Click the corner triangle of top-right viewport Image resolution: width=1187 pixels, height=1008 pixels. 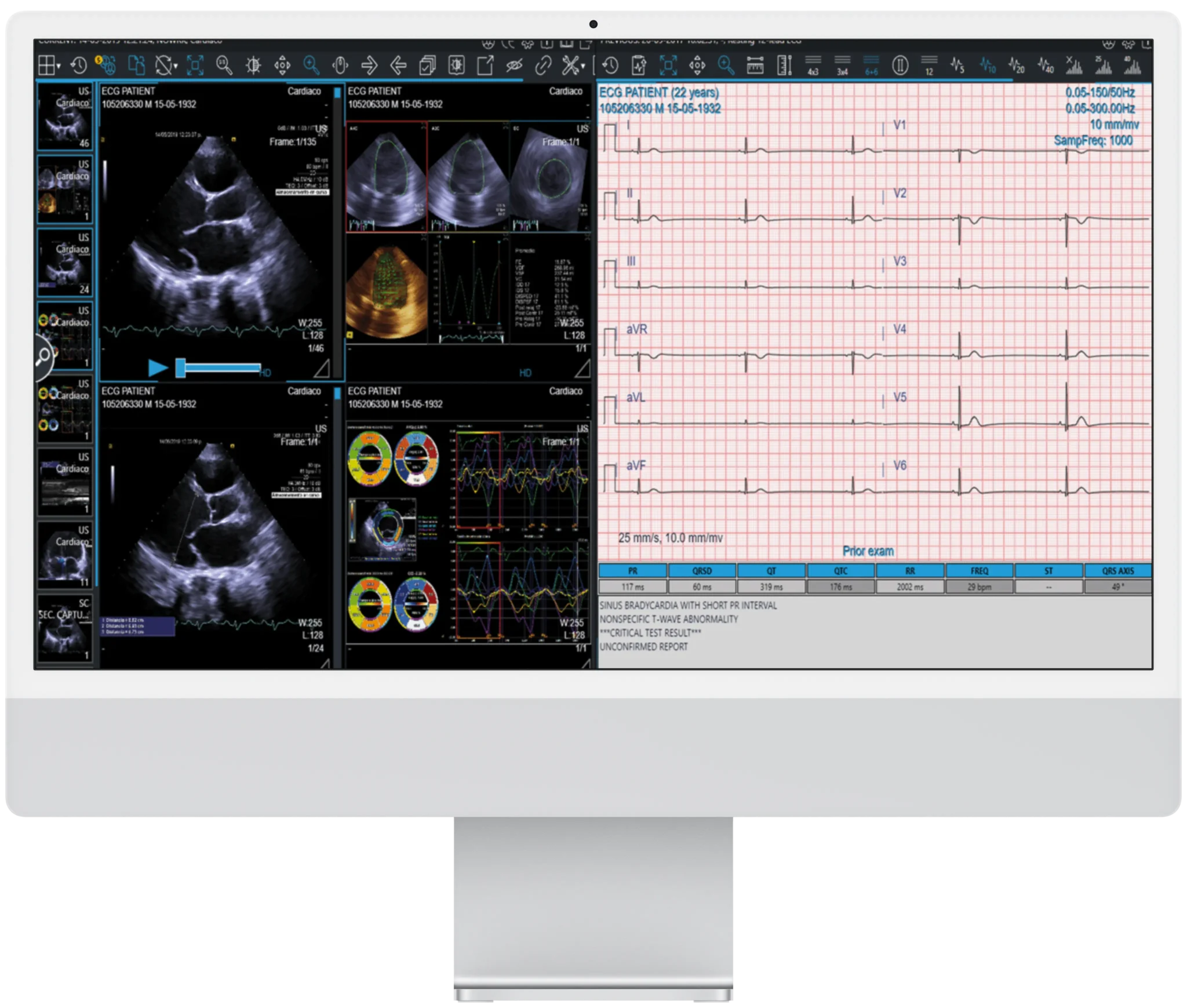point(582,369)
